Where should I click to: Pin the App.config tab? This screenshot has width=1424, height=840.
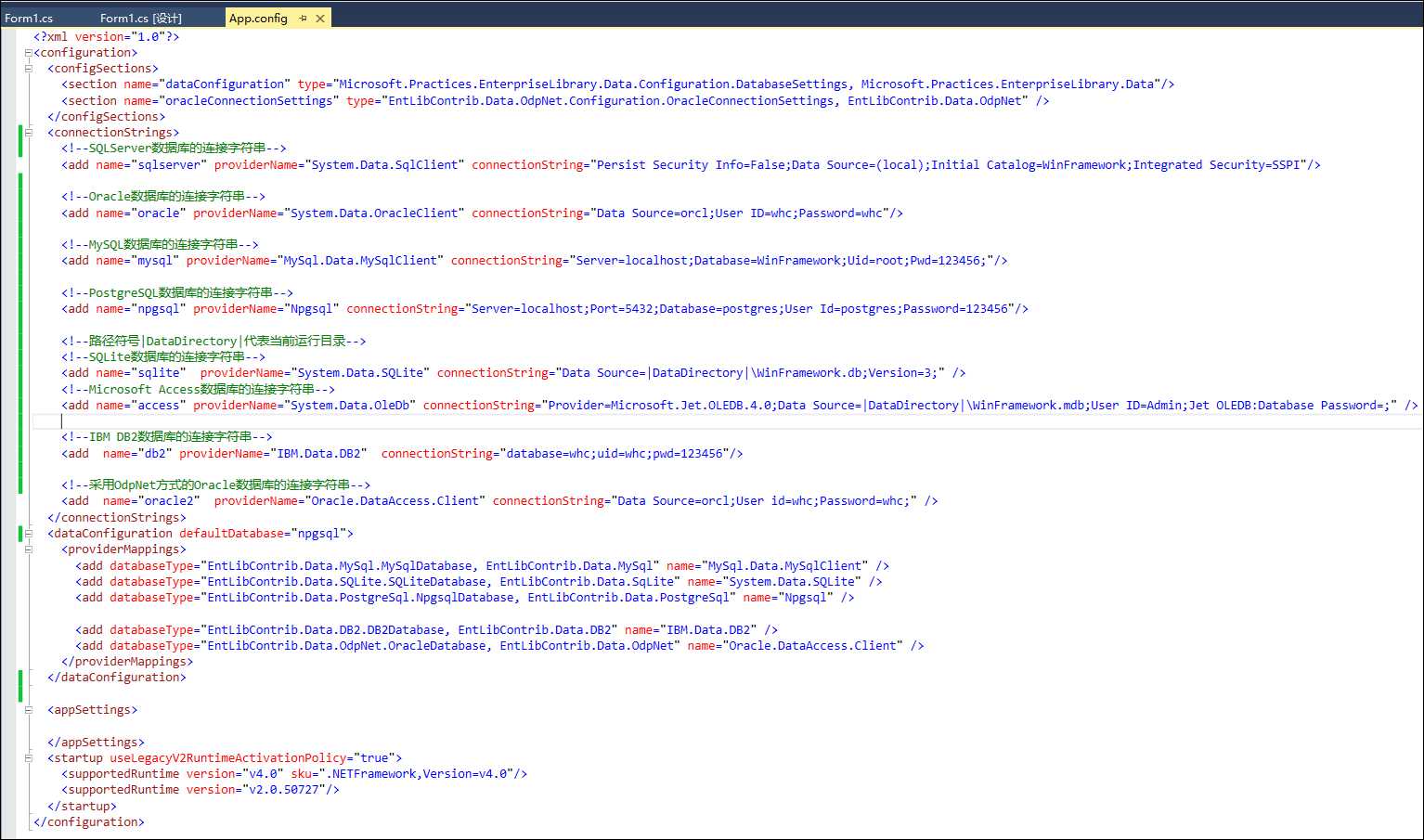303,18
